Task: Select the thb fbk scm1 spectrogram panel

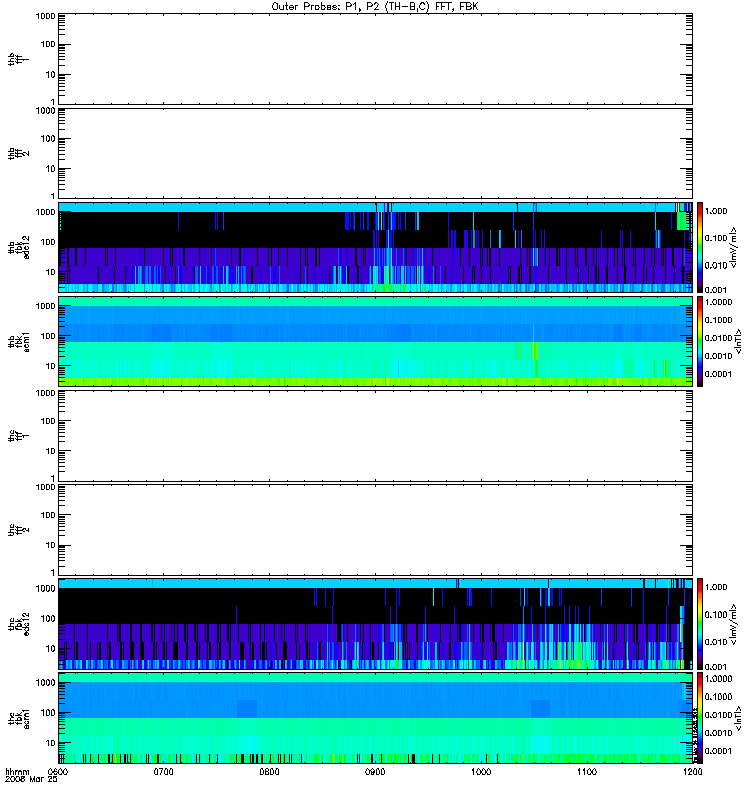Action: (376, 341)
